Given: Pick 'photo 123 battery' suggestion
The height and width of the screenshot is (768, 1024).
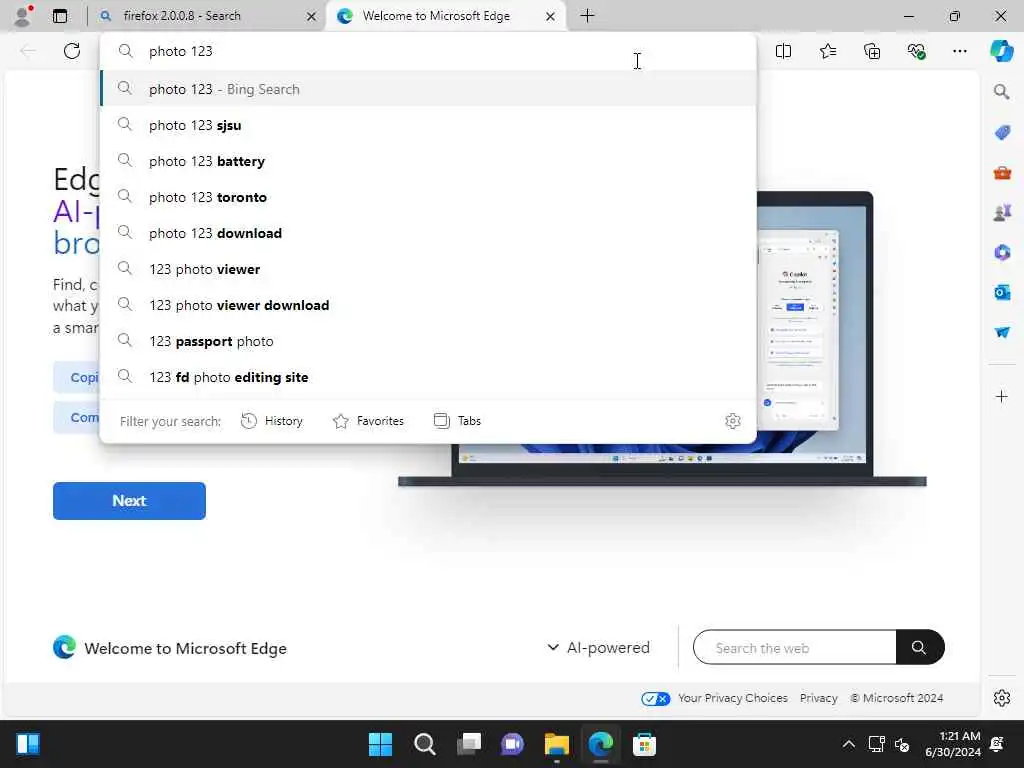Looking at the screenshot, I should (428, 161).
